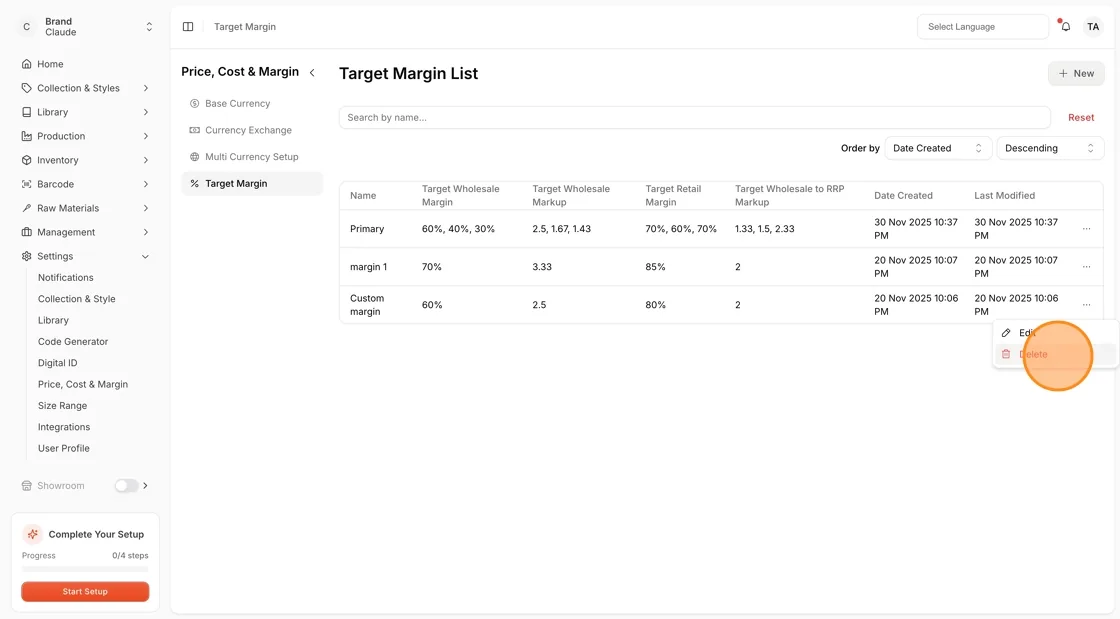Click the Search by name field
Screen dimensions: 1120x619
pos(694,117)
